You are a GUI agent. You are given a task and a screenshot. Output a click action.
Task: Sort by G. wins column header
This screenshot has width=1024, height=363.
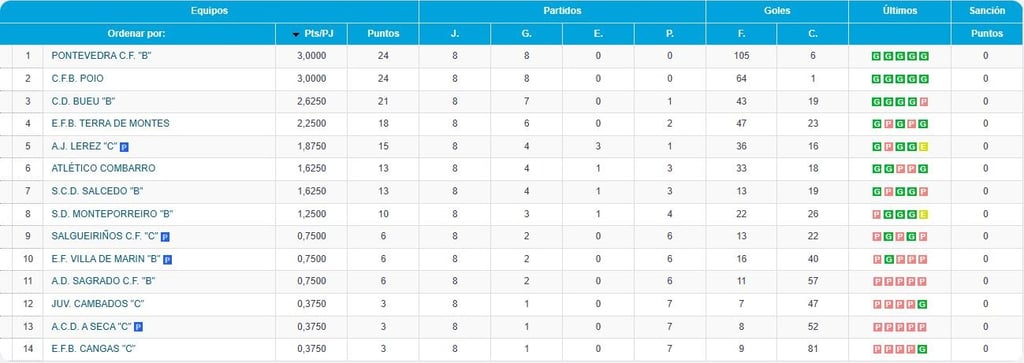tap(526, 34)
